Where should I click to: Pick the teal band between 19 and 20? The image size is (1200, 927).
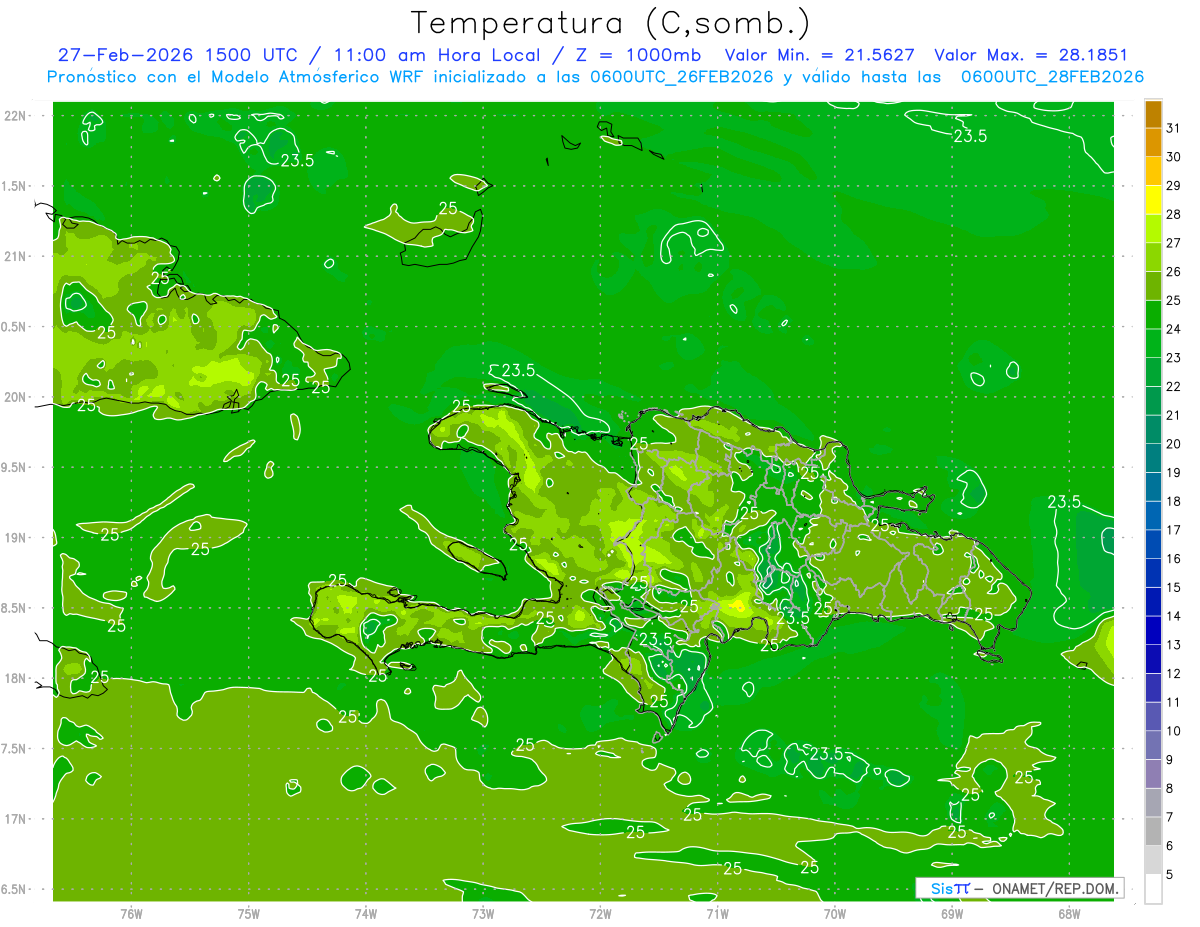[1153, 458]
